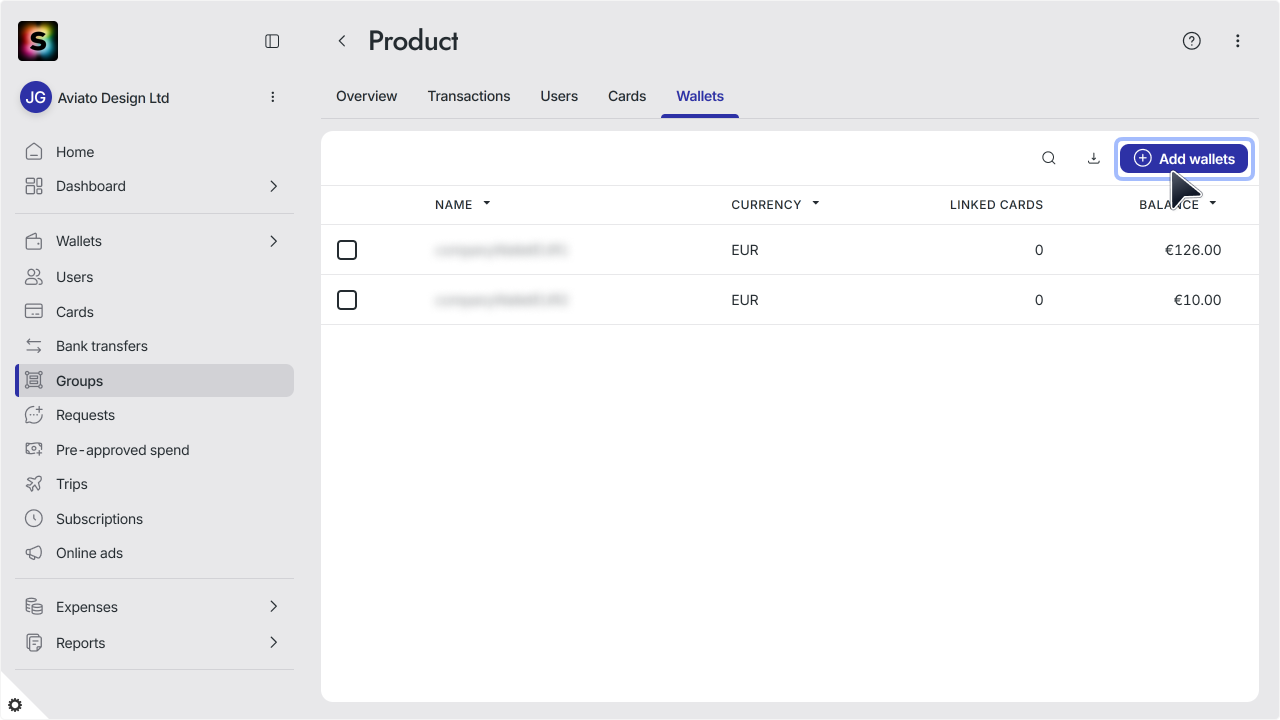Click EUR in the €10.00 row

click(745, 300)
